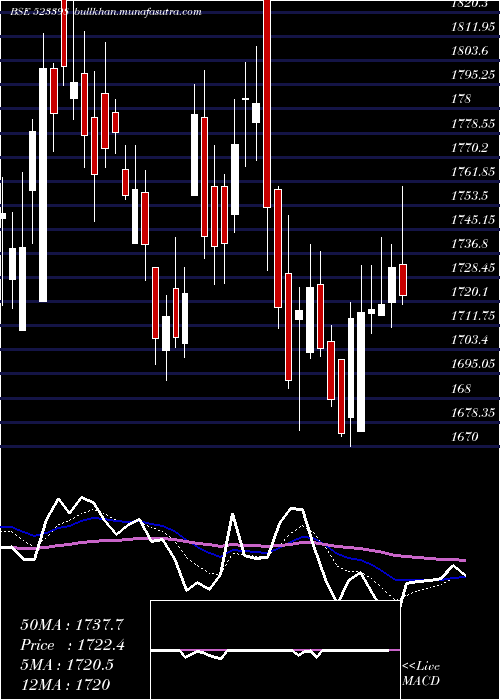Click the 1711.75 price axis label
This screenshot has height=700, width=500.
pyautogui.click(x=473, y=317)
